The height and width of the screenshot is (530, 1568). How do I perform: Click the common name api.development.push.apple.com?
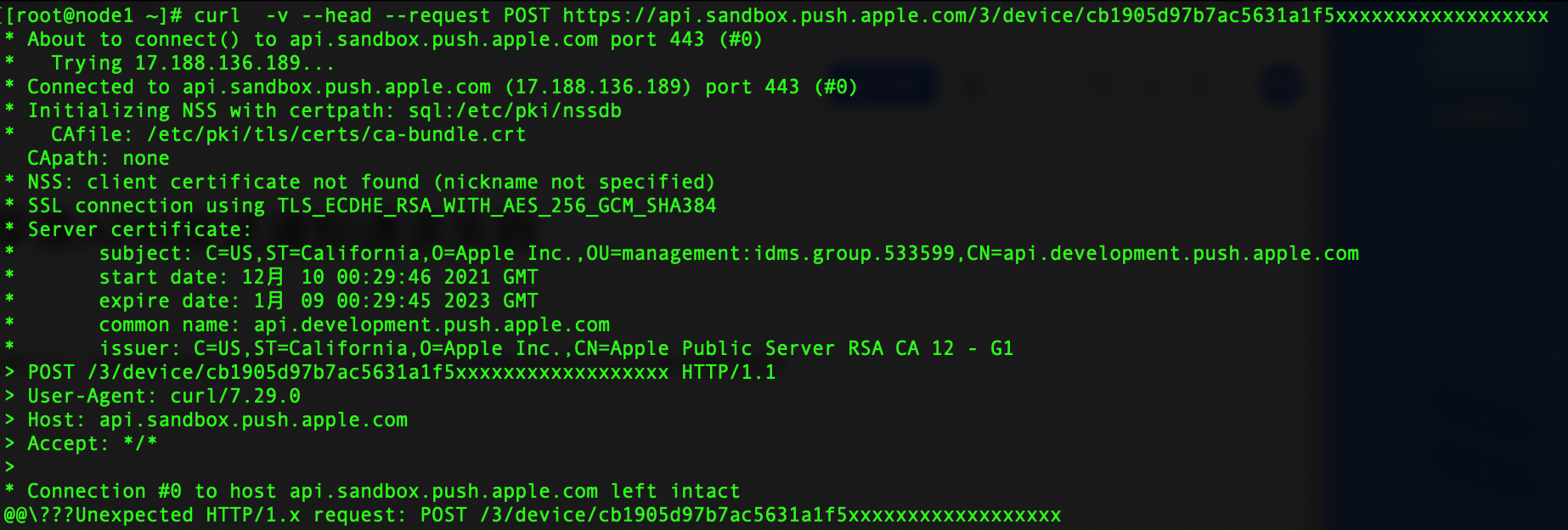click(431, 325)
